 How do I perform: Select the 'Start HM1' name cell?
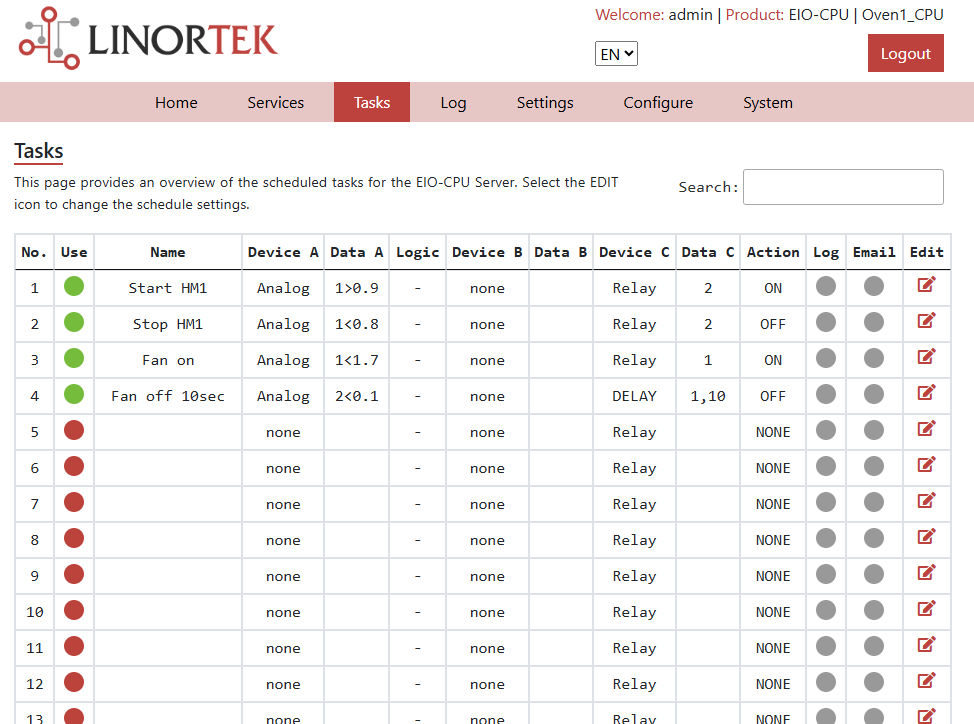(x=168, y=288)
